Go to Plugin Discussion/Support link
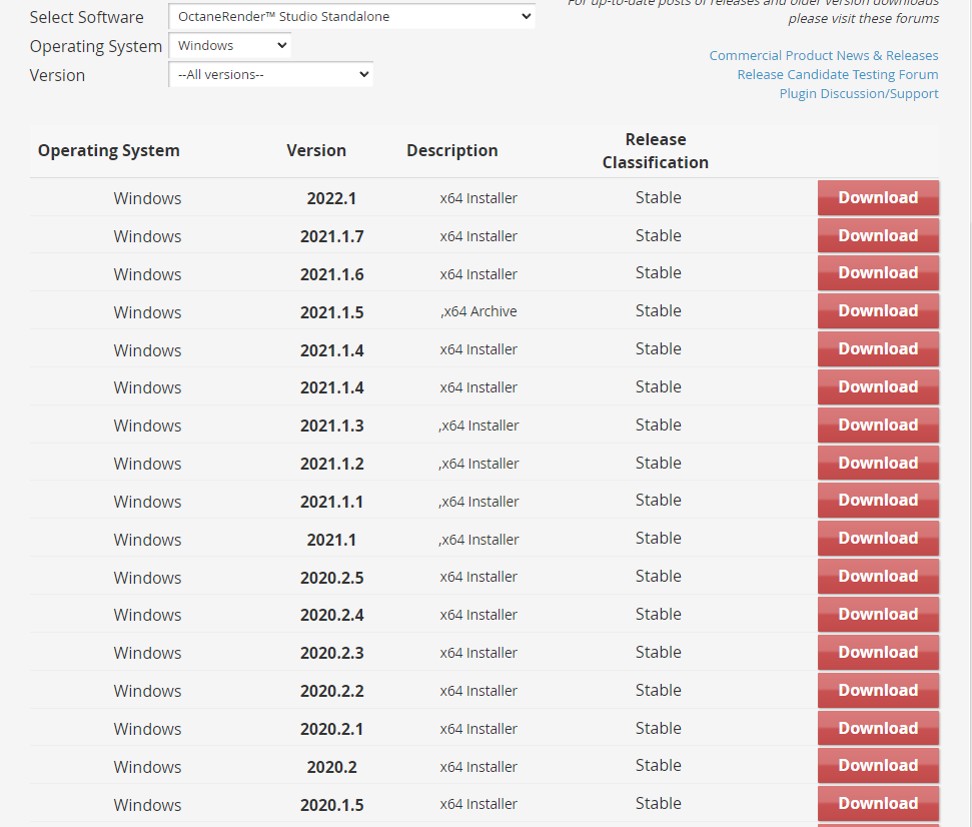Screen dimensions: 972x827 tap(859, 94)
